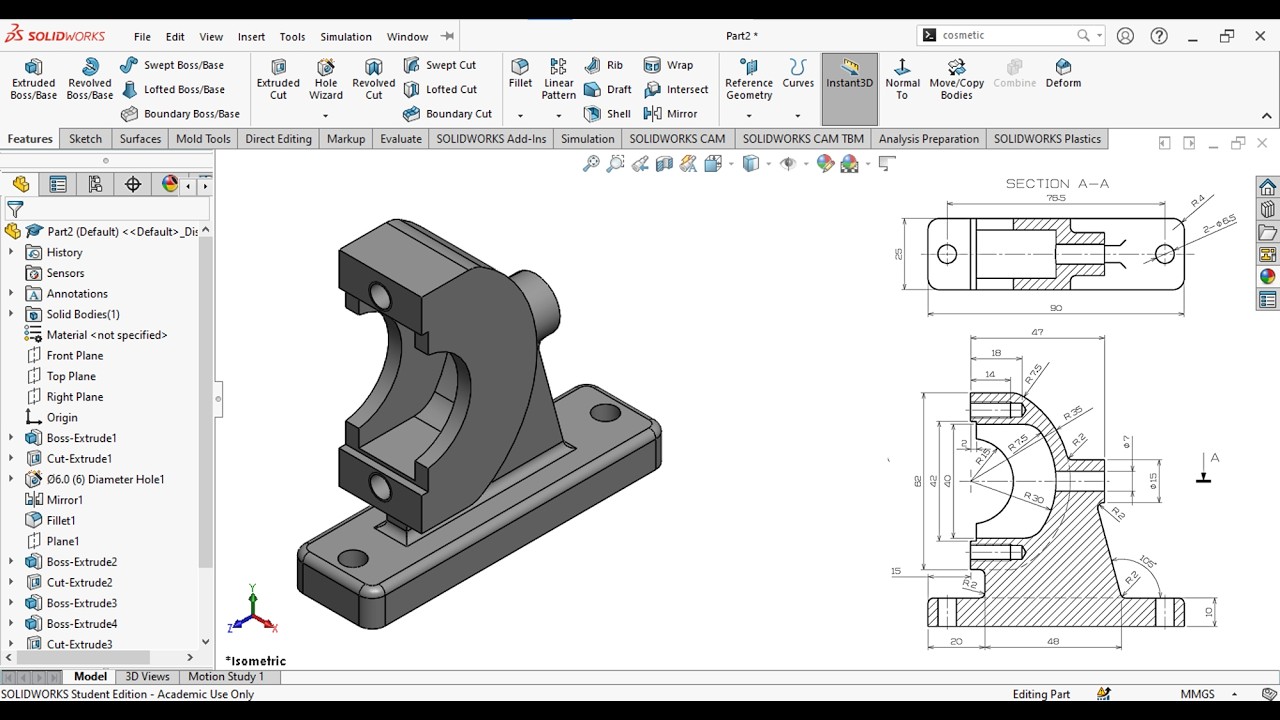The width and height of the screenshot is (1280, 720).
Task: Select the Revolved Boss/Base tool
Action: coord(89,78)
